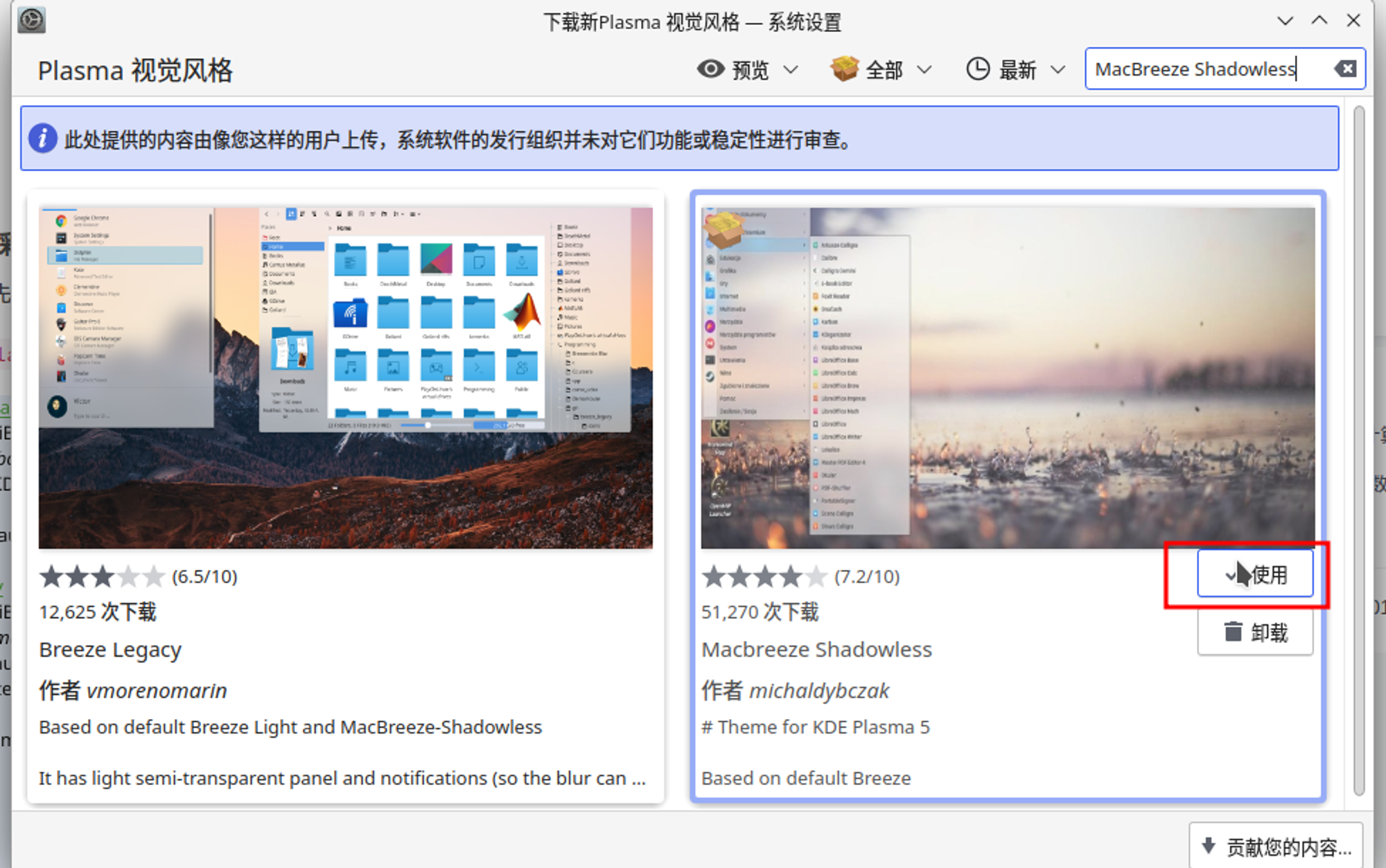Click the title bar keep-below chevron down button
This screenshot has height=868, width=1386.
(x=1285, y=21)
